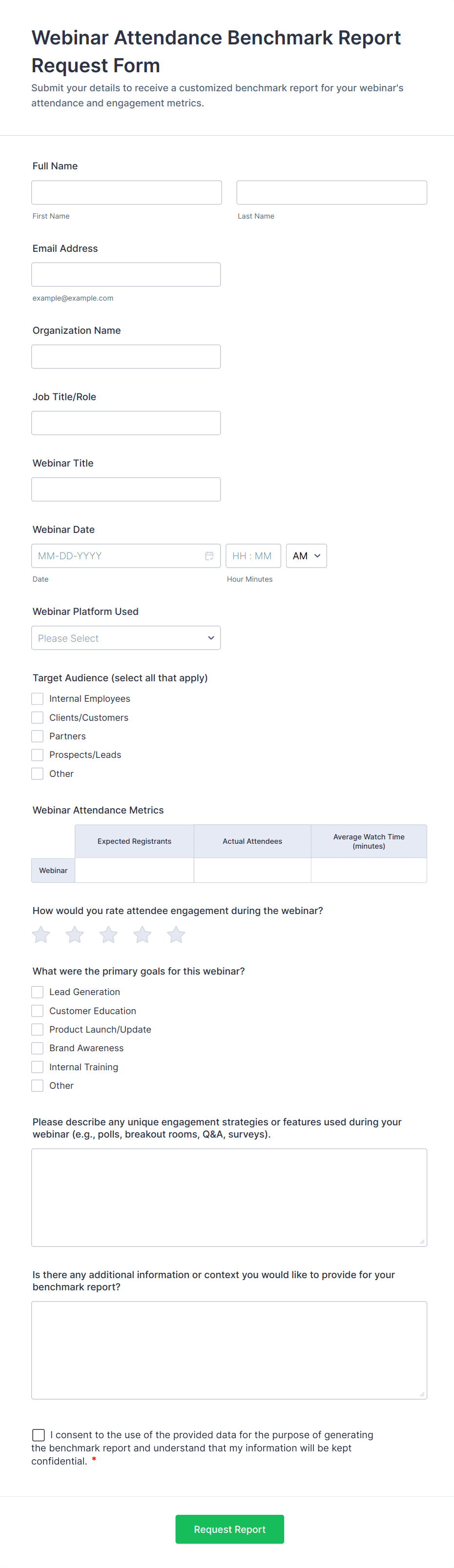Give a four star engagement rating
Image resolution: width=454 pixels, height=1568 pixels.
pos(143,935)
